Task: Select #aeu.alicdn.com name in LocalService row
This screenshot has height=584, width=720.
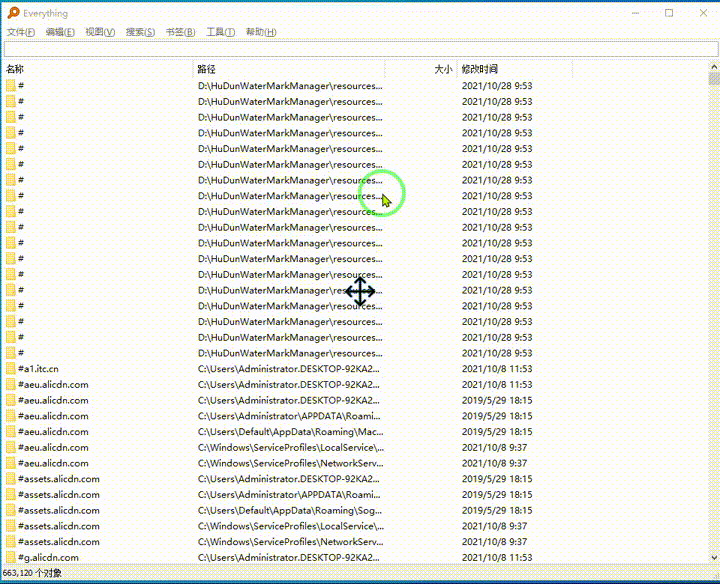Action: [53, 447]
